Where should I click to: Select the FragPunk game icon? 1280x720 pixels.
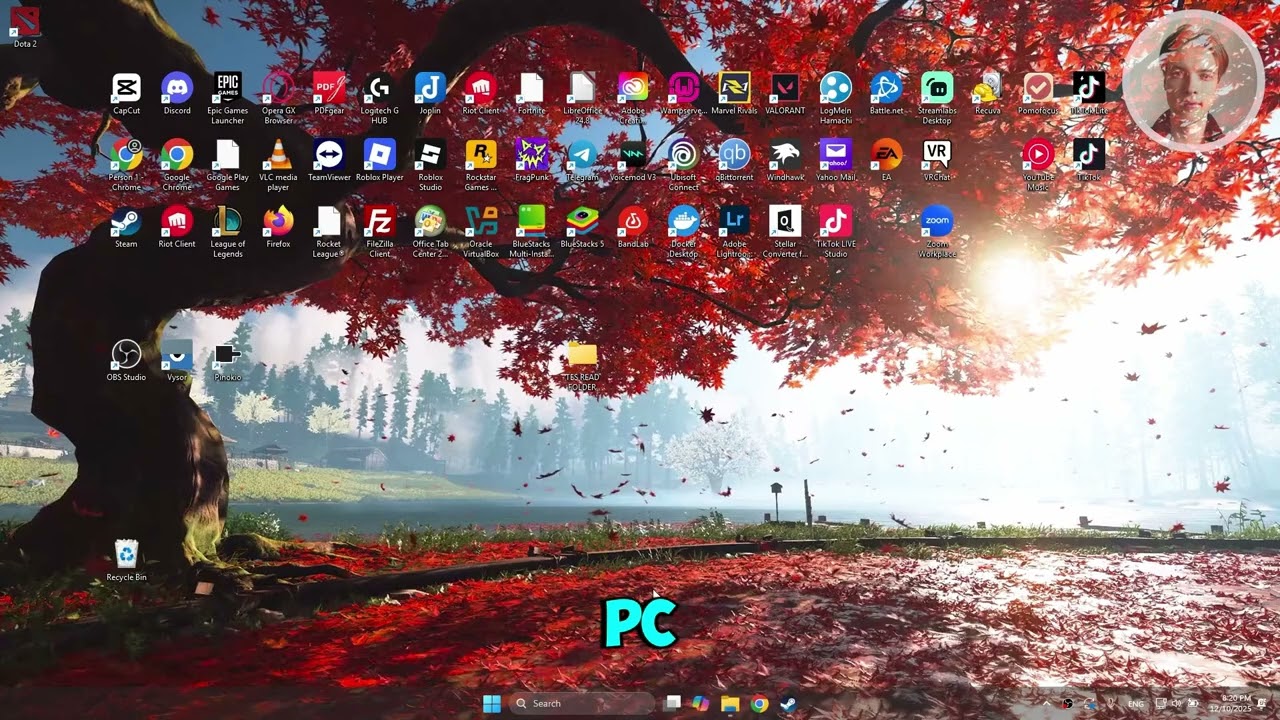[531, 160]
